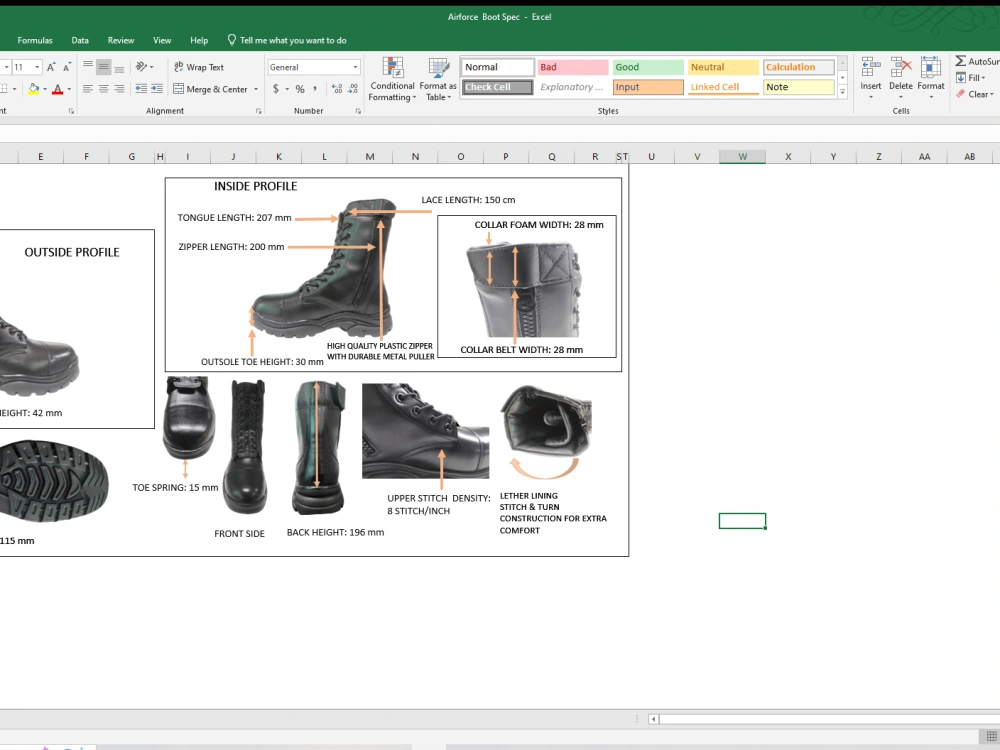Viewport: 1000px width, 750px height.
Task: Apply the Explanatory text style
Action: pos(573,87)
